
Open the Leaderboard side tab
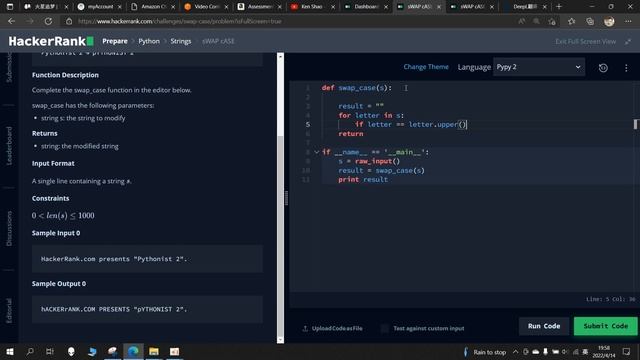click(9, 146)
